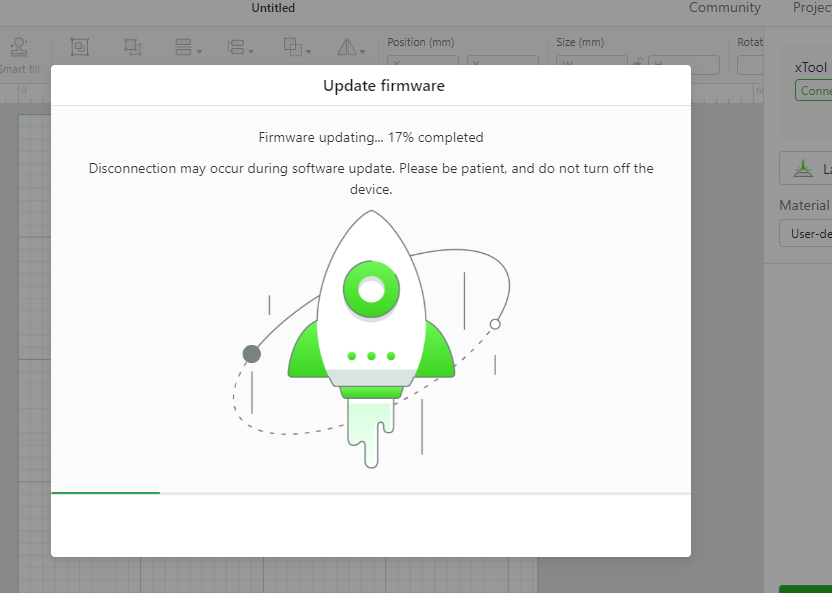832x593 pixels.
Task: Click the Firmware updating 17% completed text
Action: [371, 137]
